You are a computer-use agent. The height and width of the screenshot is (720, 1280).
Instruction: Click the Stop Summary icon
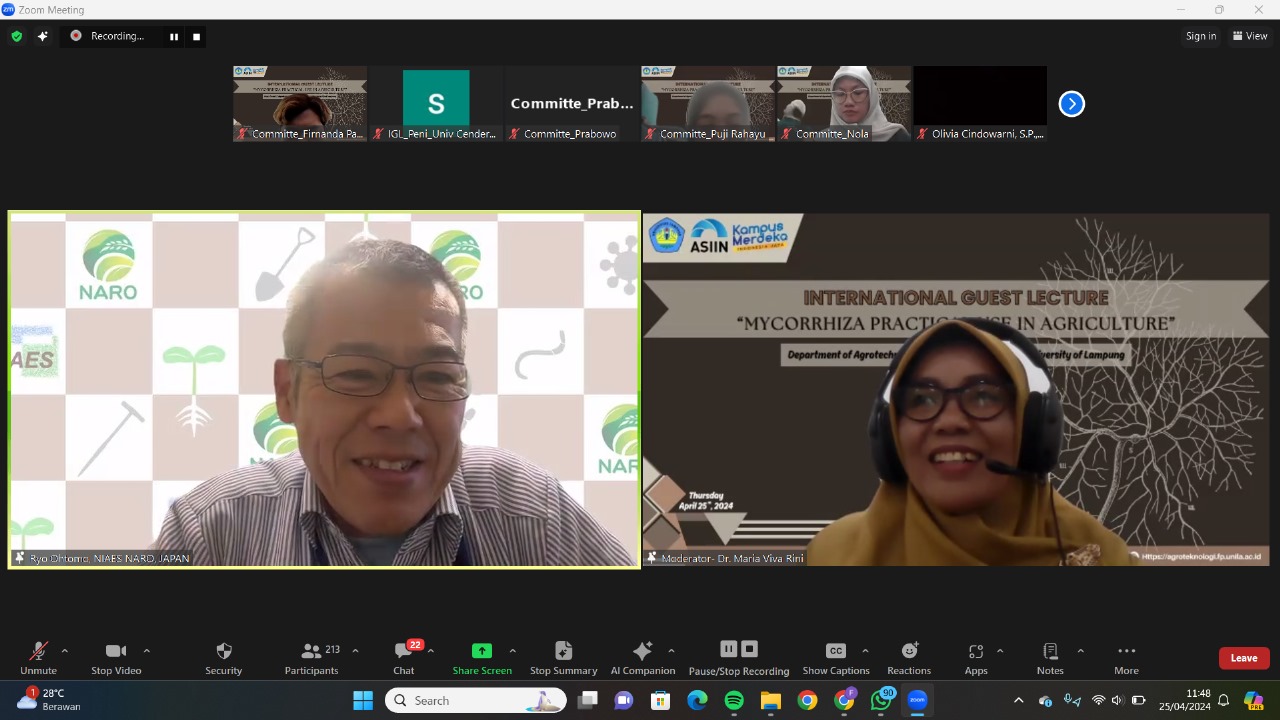click(563, 652)
